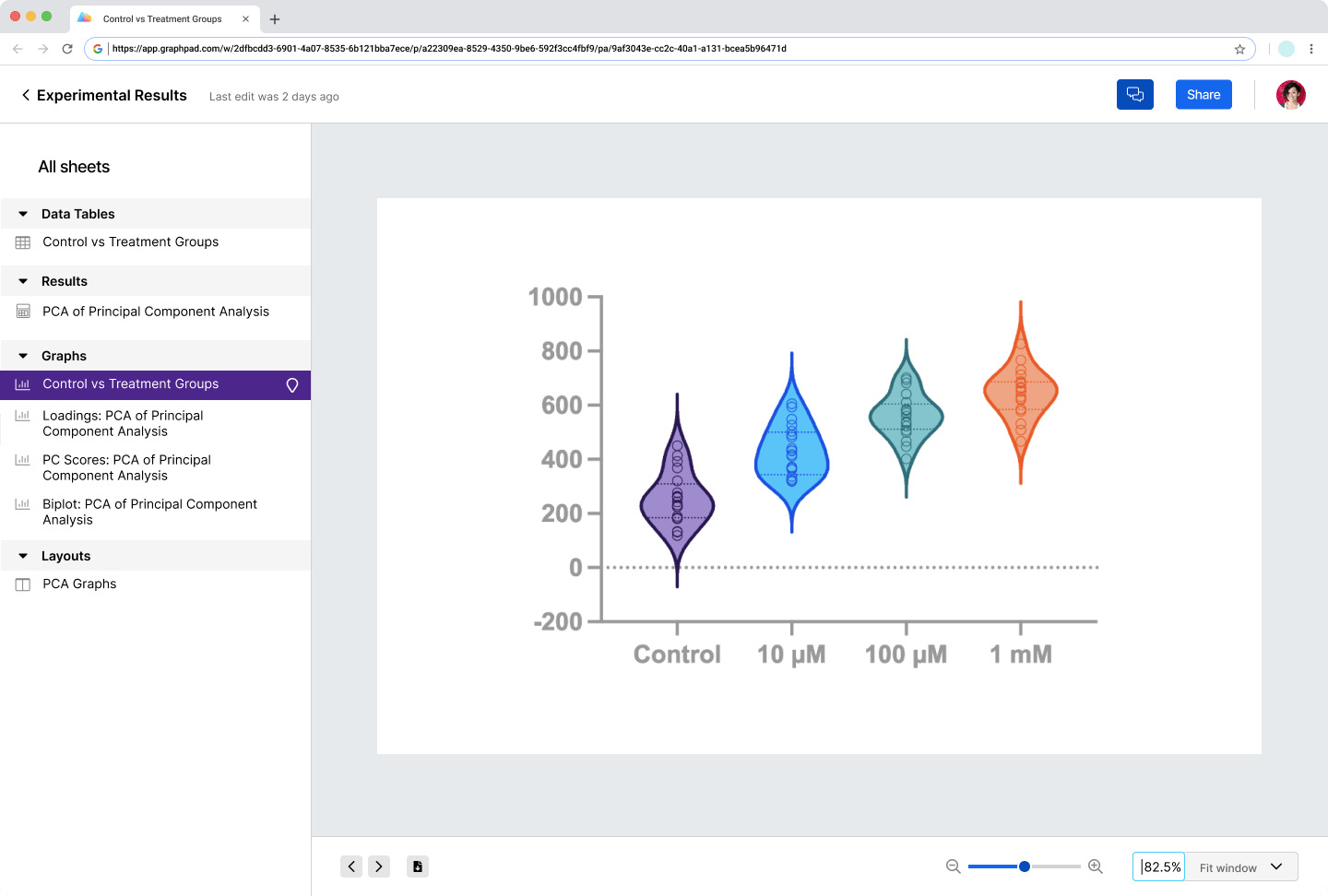Go to previous sheet with left arrow icon
This screenshot has height=896, width=1328.
pos(351,867)
